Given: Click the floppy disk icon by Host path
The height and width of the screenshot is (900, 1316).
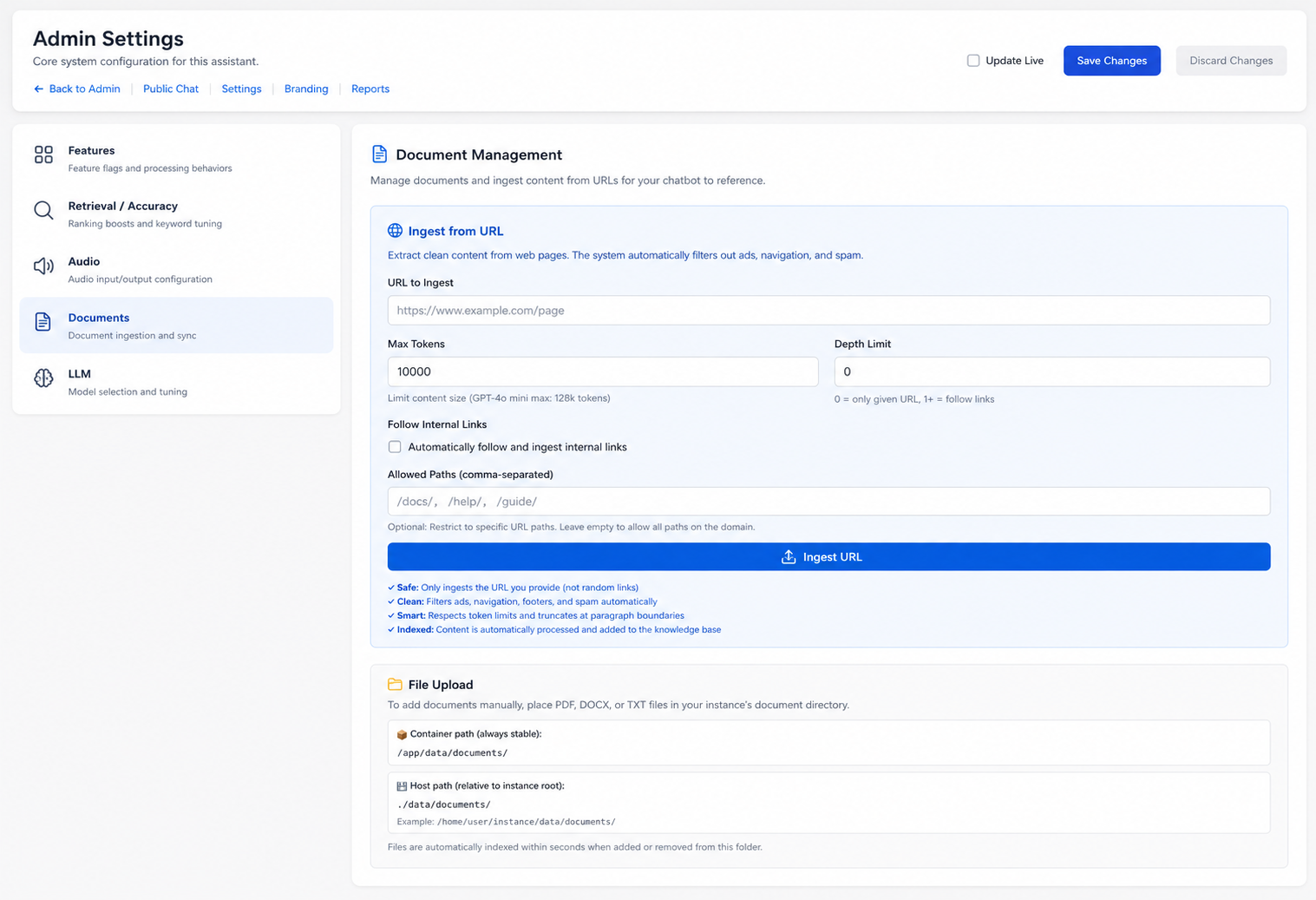Looking at the screenshot, I should point(402,786).
